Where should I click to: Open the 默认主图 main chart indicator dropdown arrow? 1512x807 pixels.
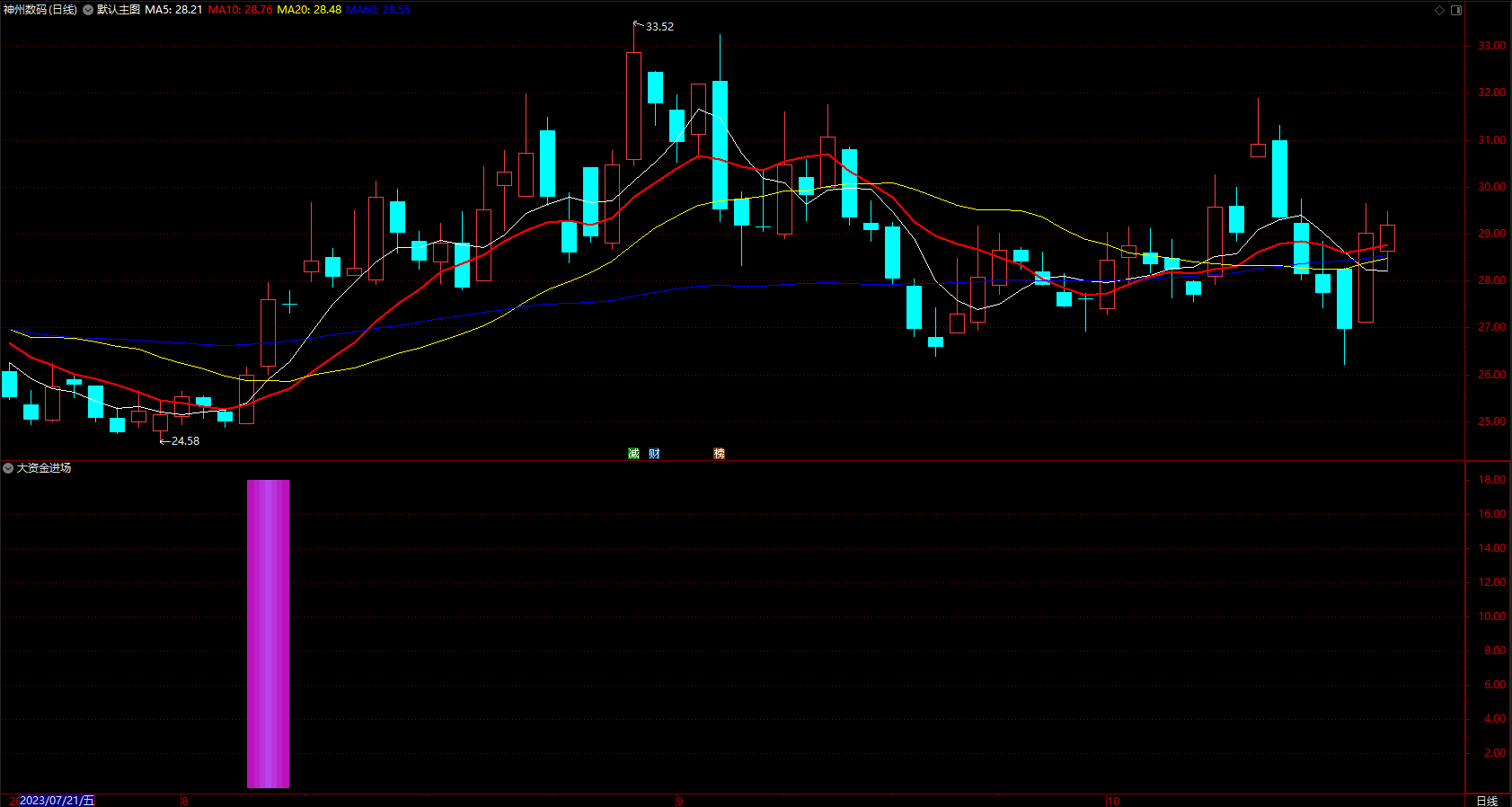click(88, 10)
